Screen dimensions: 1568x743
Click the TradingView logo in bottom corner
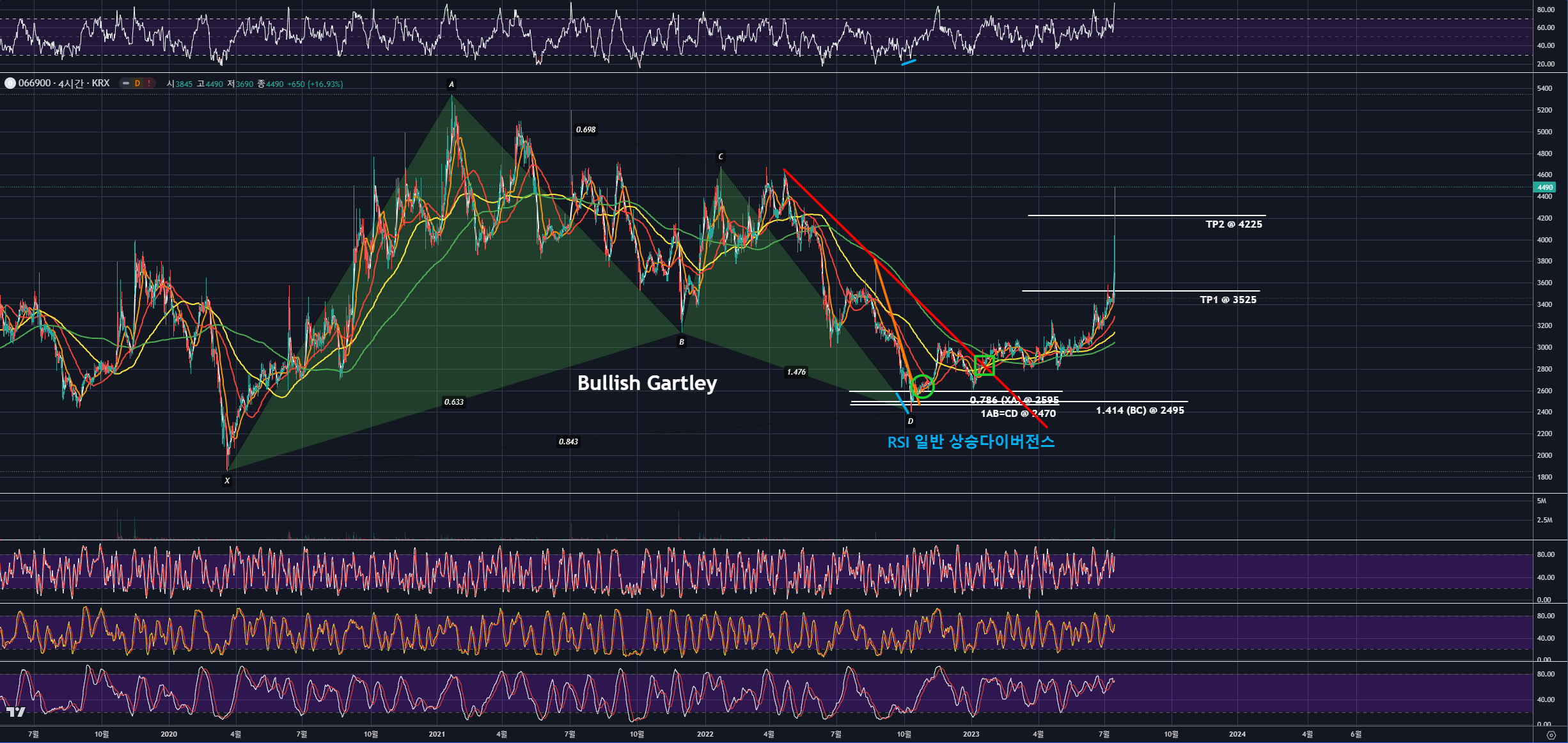15,712
